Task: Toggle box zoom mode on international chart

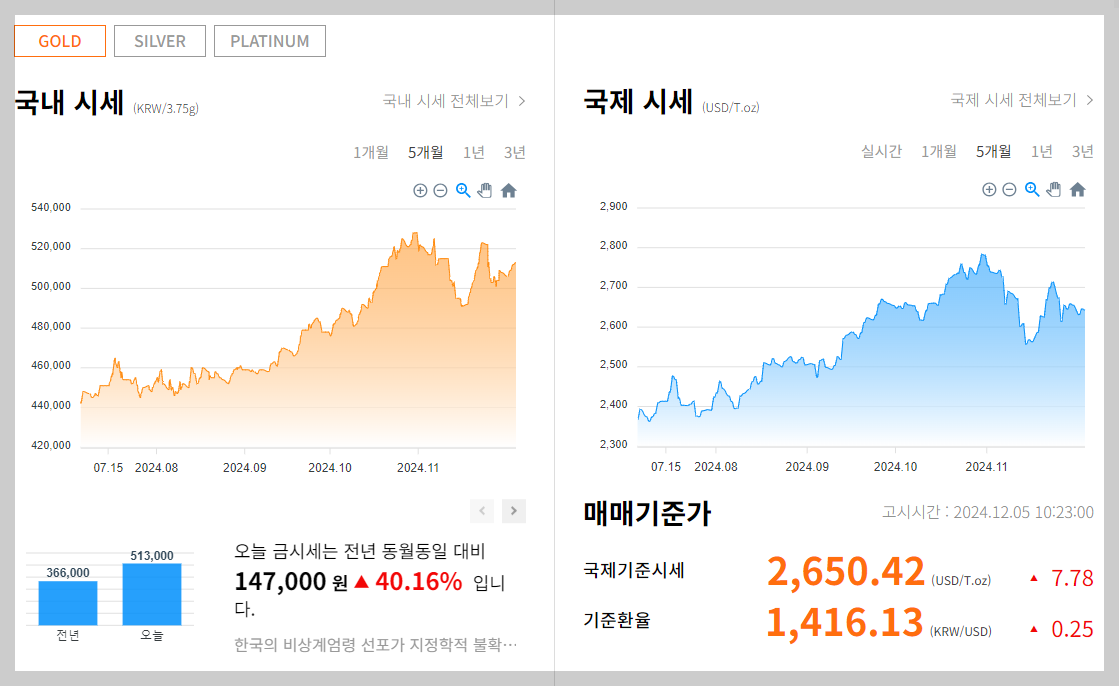Action: point(1031,188)
